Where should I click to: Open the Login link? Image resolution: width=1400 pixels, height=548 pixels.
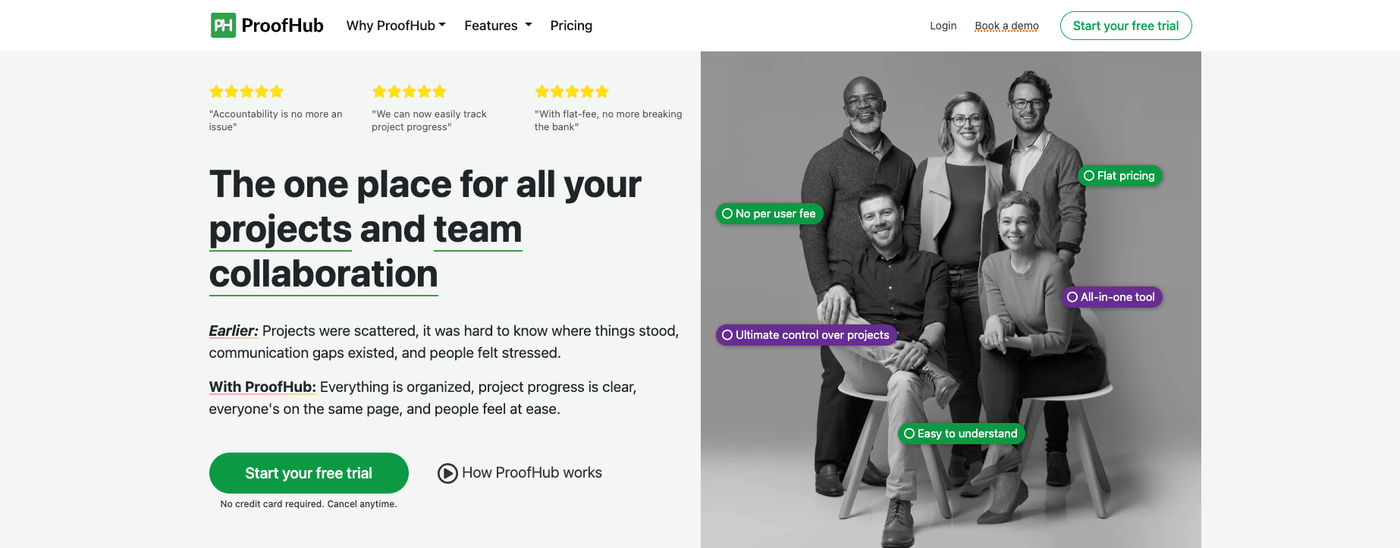943,26
